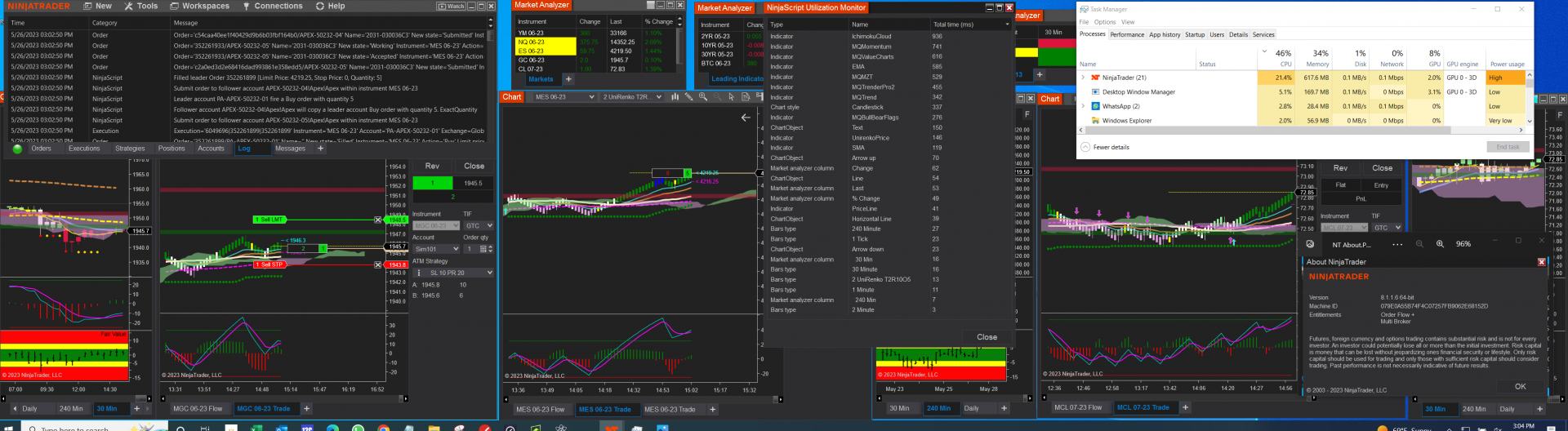Open the Task Manager Options menu
Image resolution: width=1568 pixels, height=431 pixels.
(x=1105, y=22)
